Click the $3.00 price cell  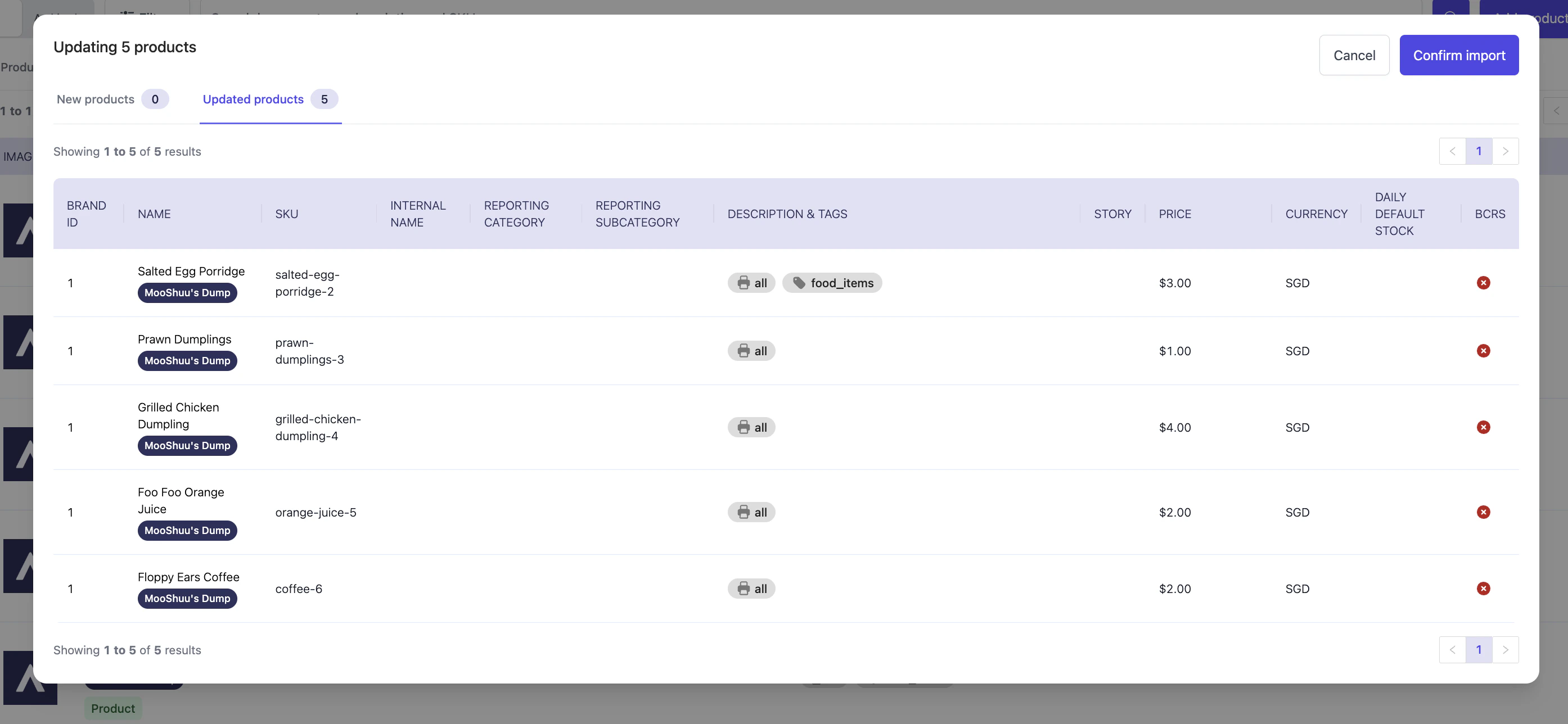click(1175, 283)
